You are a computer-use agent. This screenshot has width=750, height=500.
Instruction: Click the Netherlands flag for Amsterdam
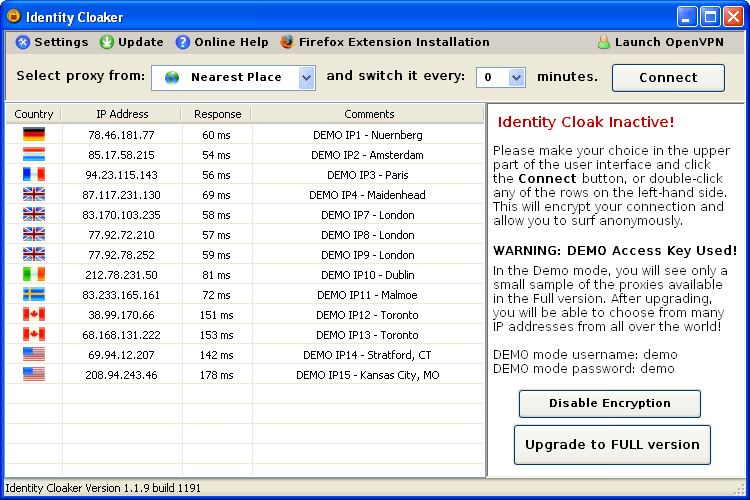[34, 155]
